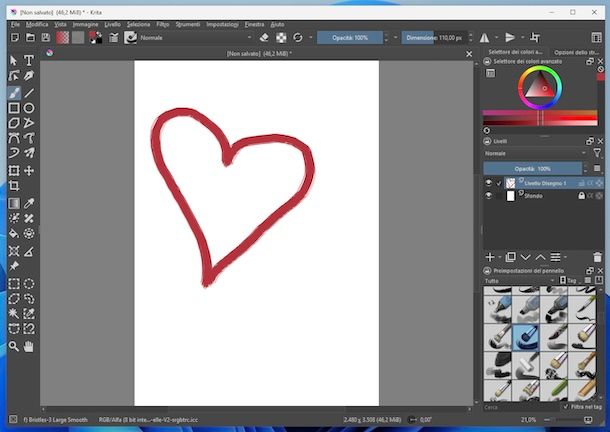Select the Freehand Brush tool

point(14,92)
